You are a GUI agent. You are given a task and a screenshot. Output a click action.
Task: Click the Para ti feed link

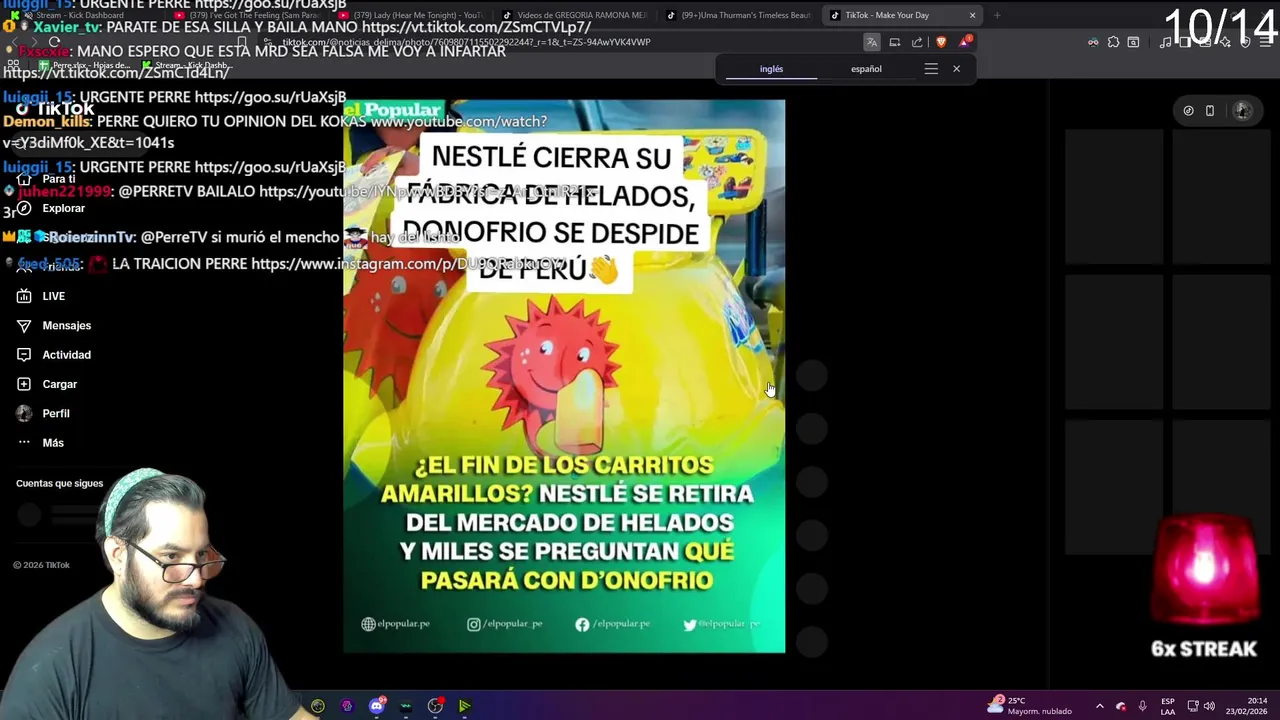pyautogui.click(x=47, y=179)
